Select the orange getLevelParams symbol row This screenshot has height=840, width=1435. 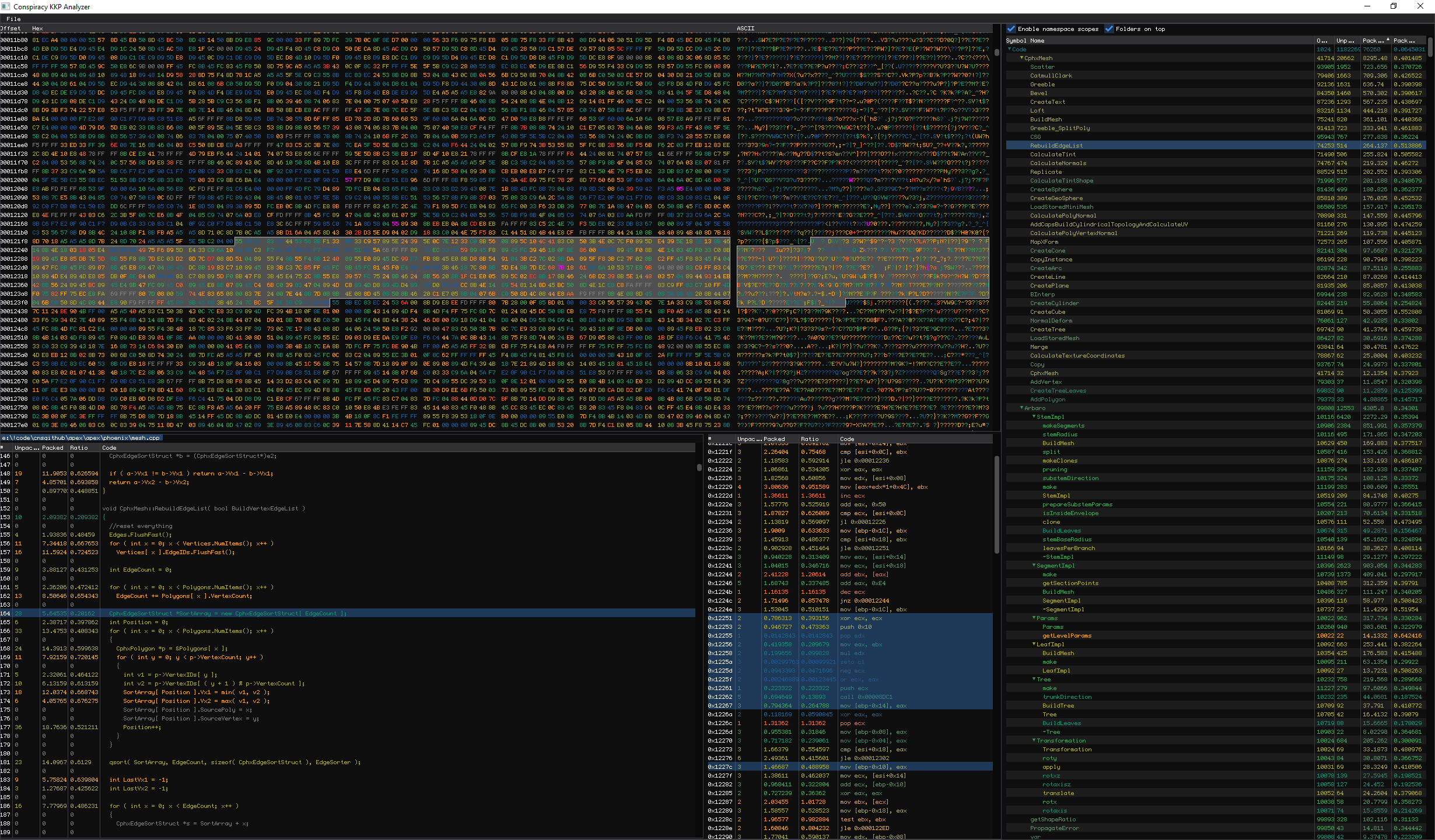click(1215, 635)
